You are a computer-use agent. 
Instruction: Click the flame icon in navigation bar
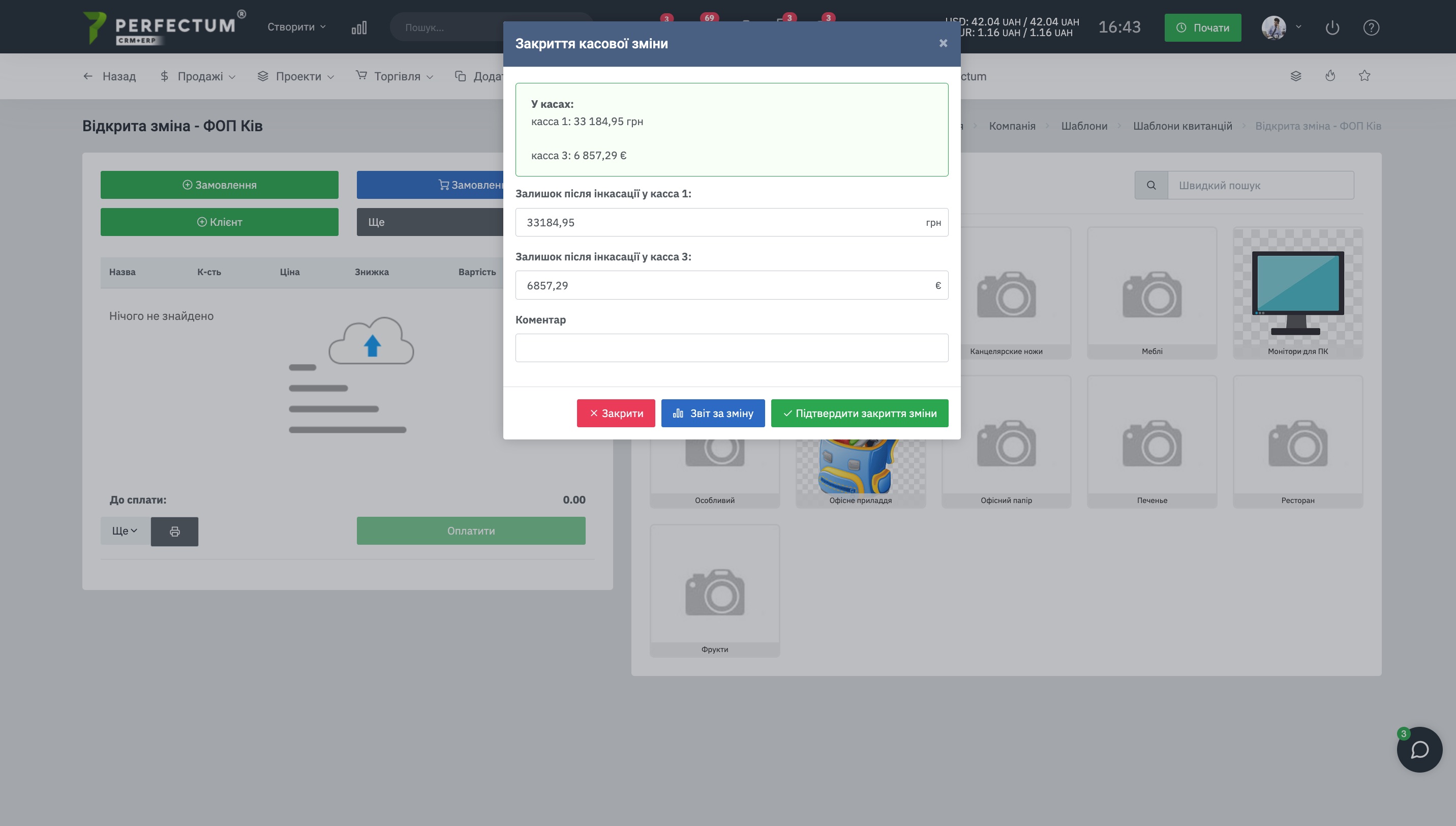(1330, 76)
